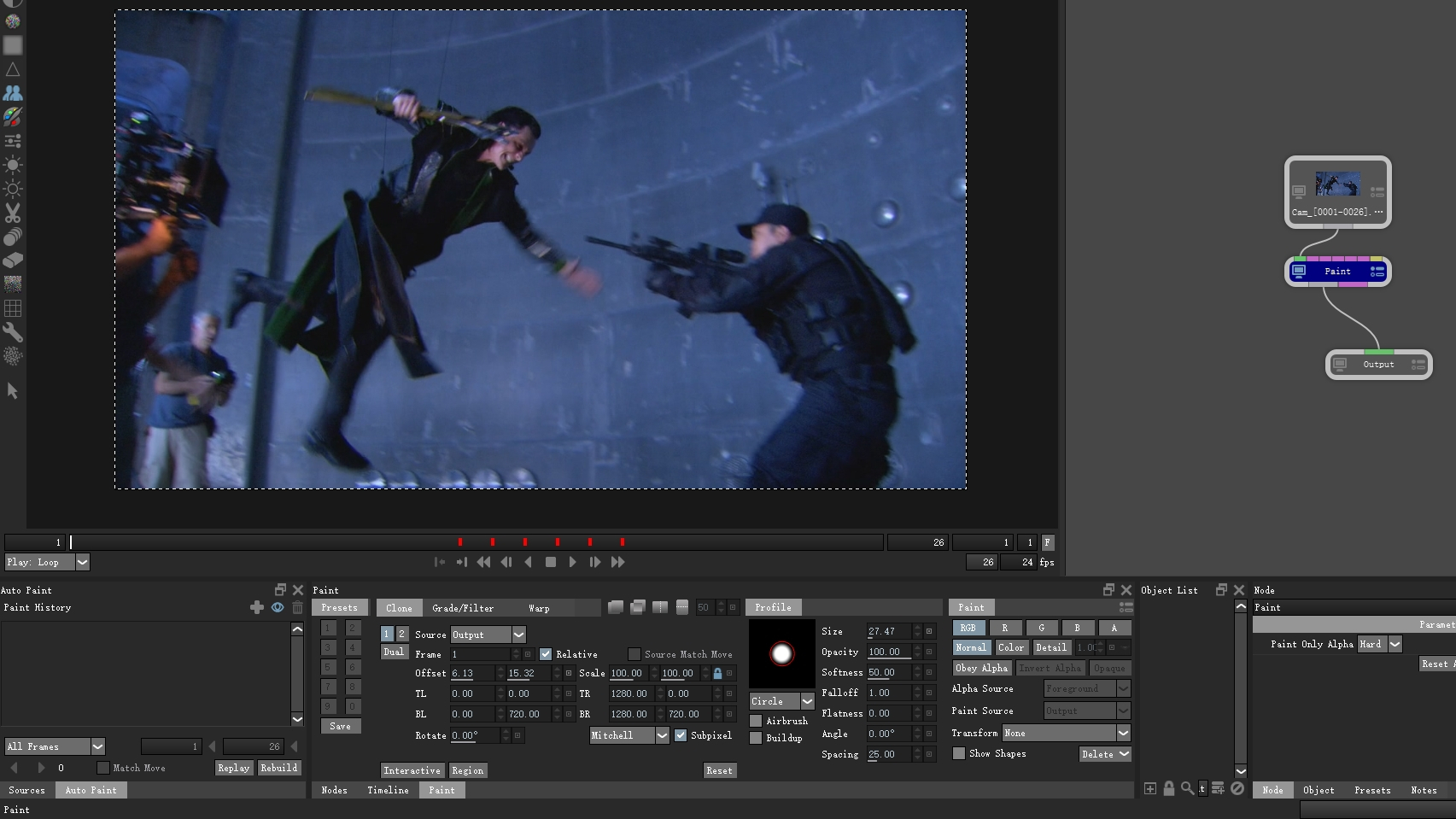The image size is (1456, 819).
Task: Click the add layer icon in Object List
Action: point(1219,788)
